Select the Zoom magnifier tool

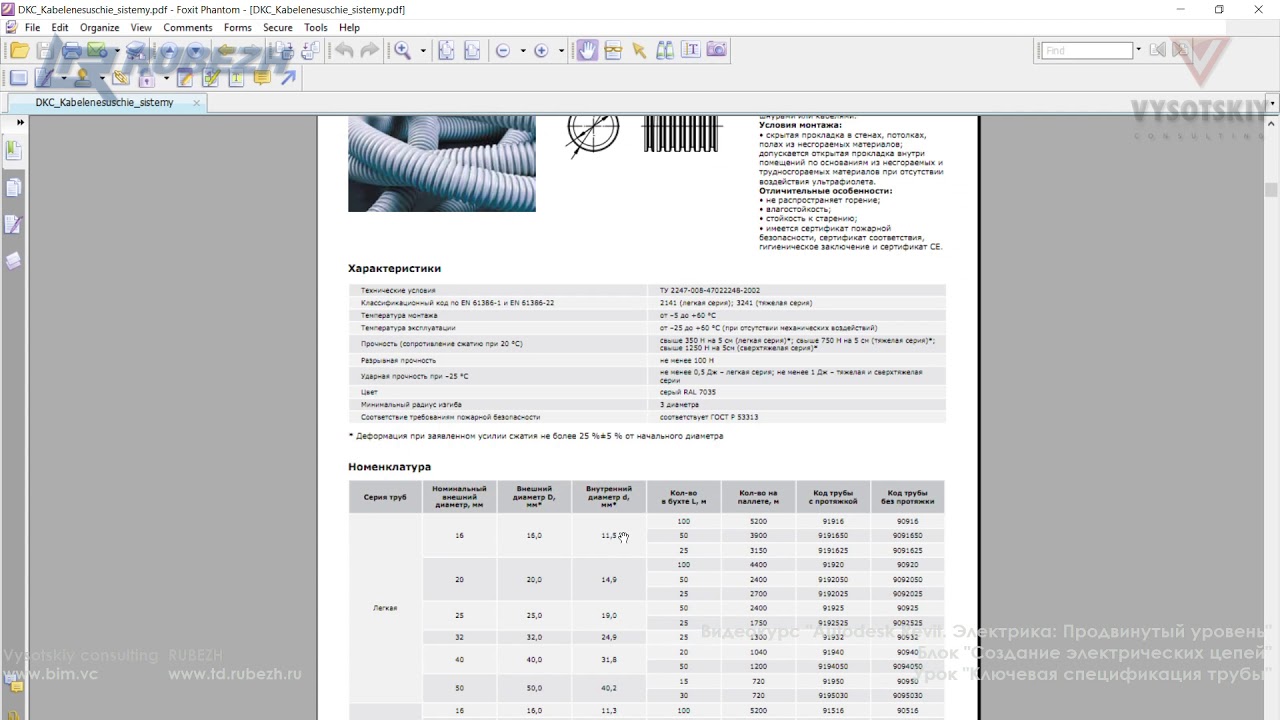click(x=403, y=51)
